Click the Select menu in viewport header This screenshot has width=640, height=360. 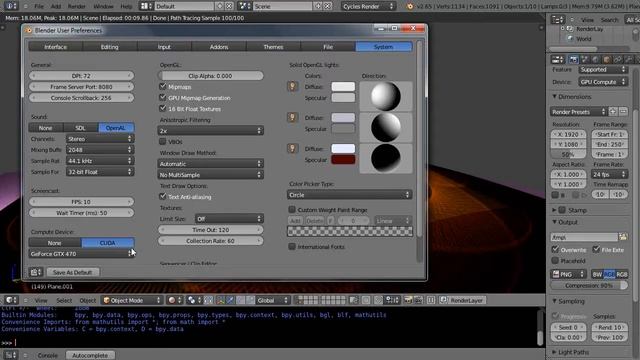pyautogui.click(x=64, y=300)
